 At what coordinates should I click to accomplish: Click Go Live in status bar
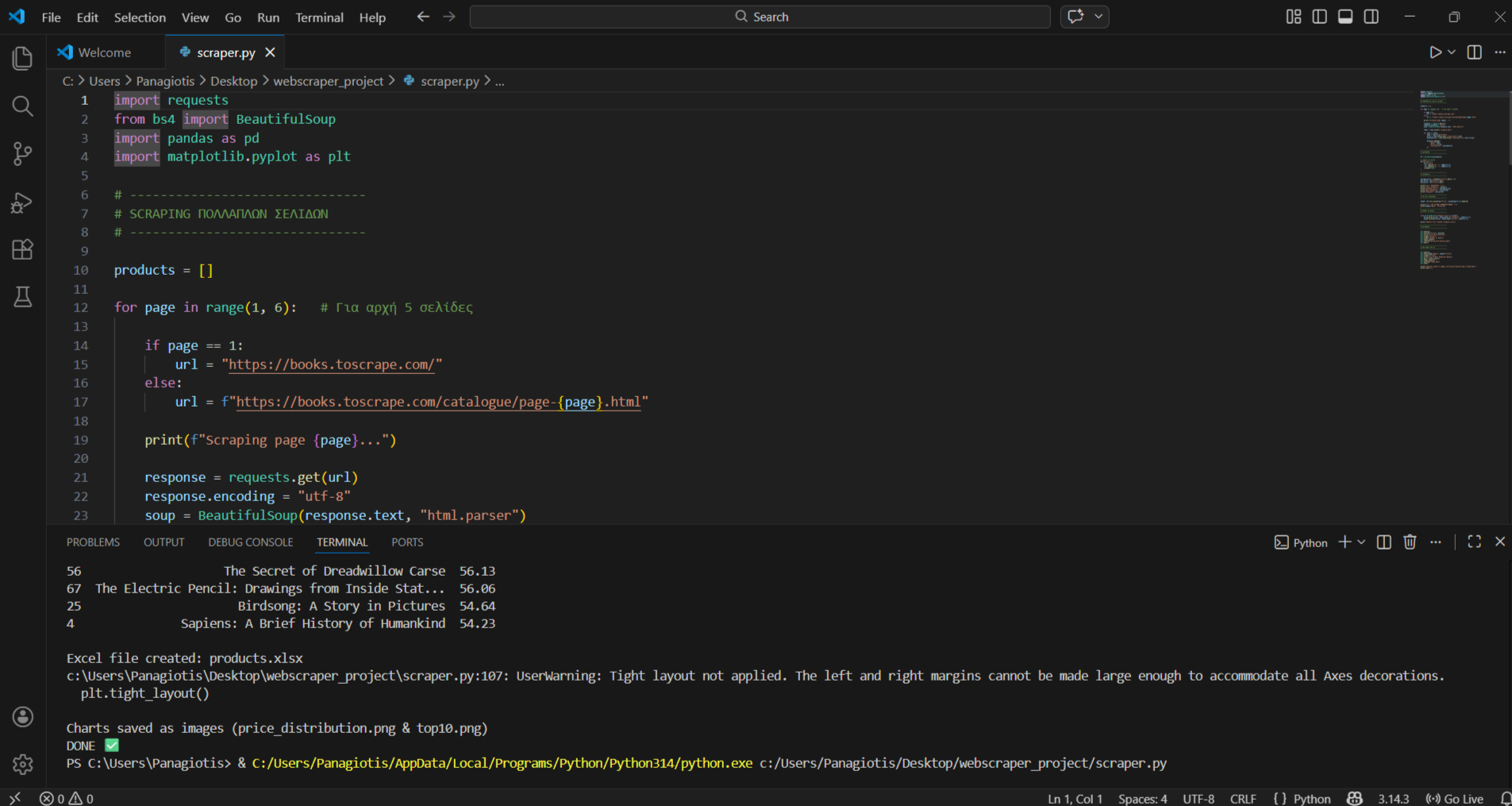(1455, 798)
